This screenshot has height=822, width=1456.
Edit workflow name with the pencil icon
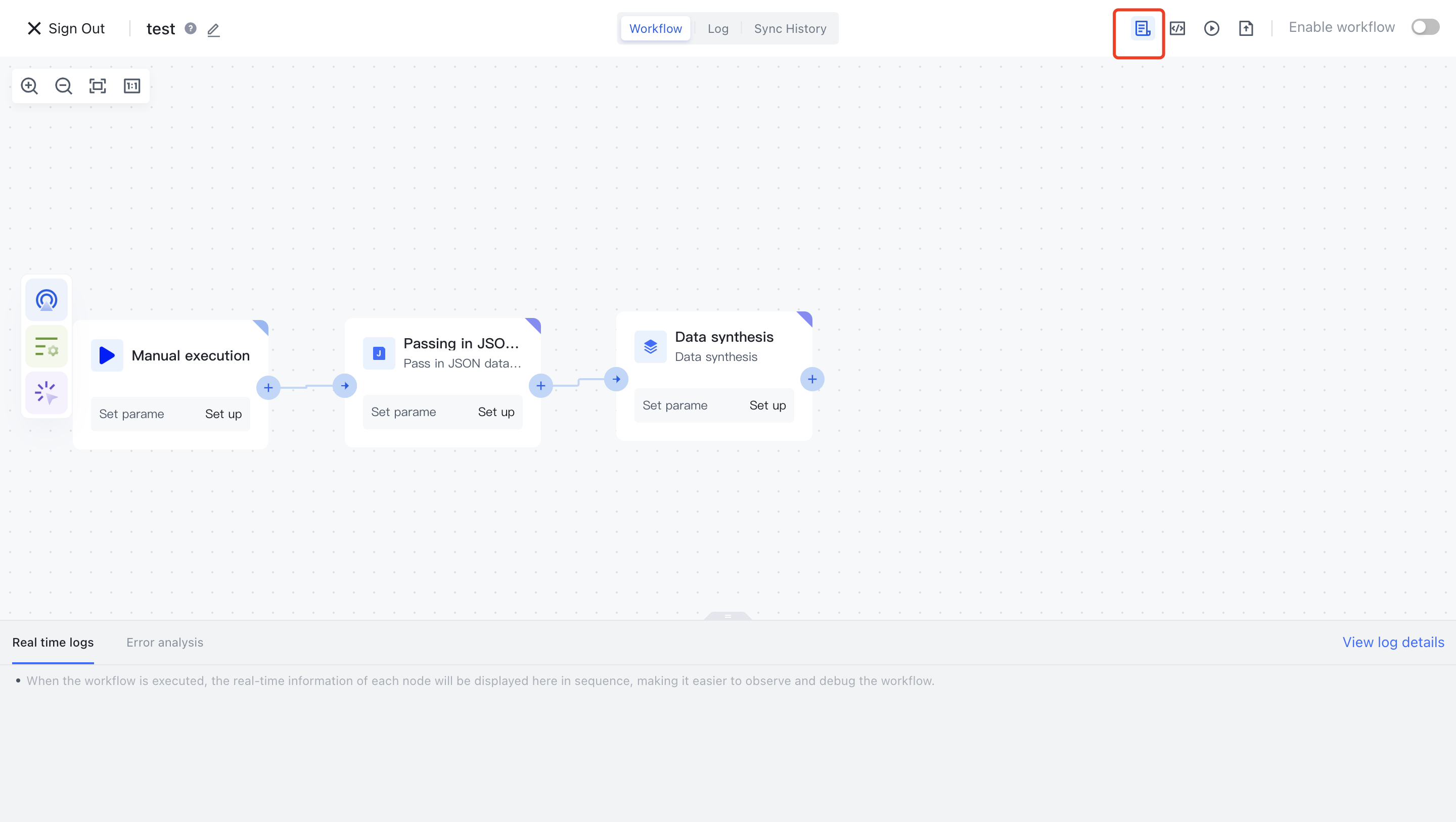pos(213,29)
